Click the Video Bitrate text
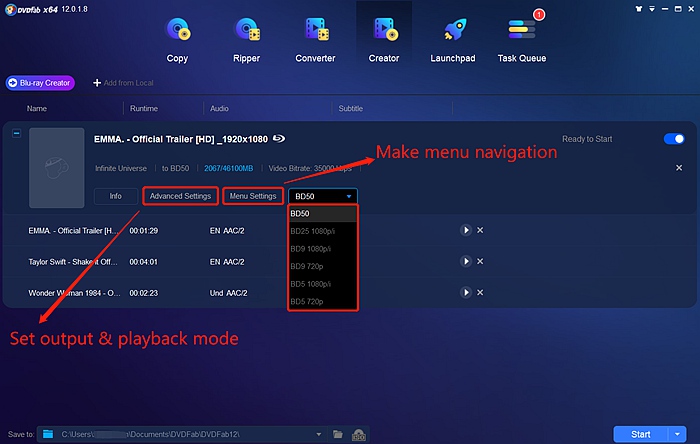Image resolution: width=700 pixels, height=444 pixels. point(310,168)
